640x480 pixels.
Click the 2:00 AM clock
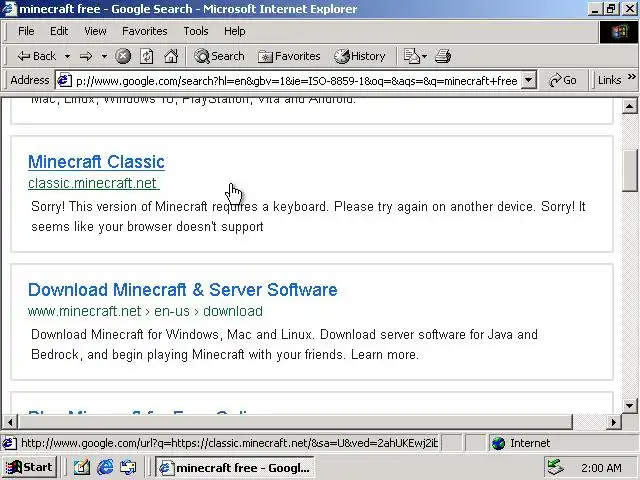601,468
